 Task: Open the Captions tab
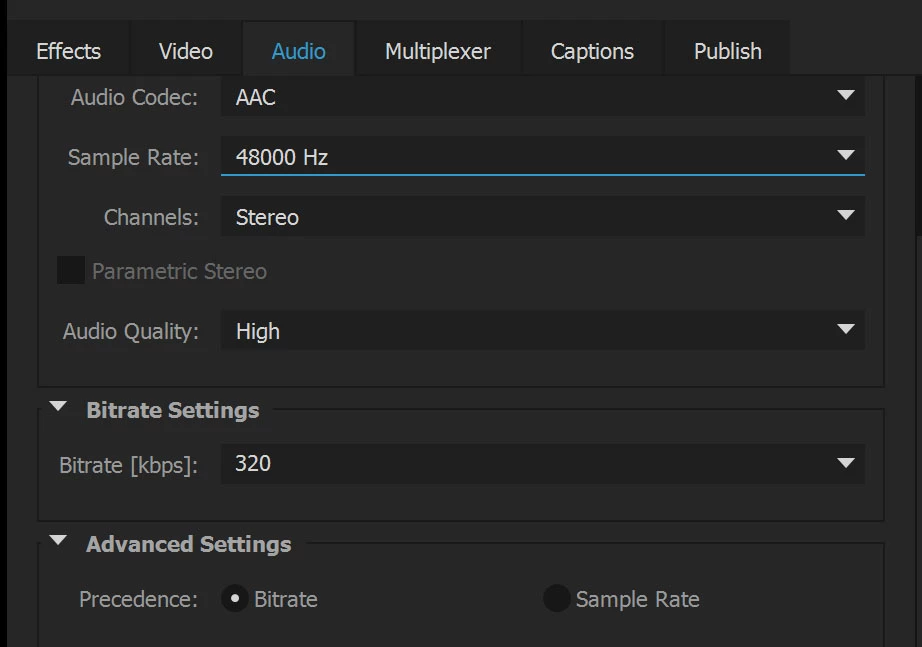click(x=592, y=51)
